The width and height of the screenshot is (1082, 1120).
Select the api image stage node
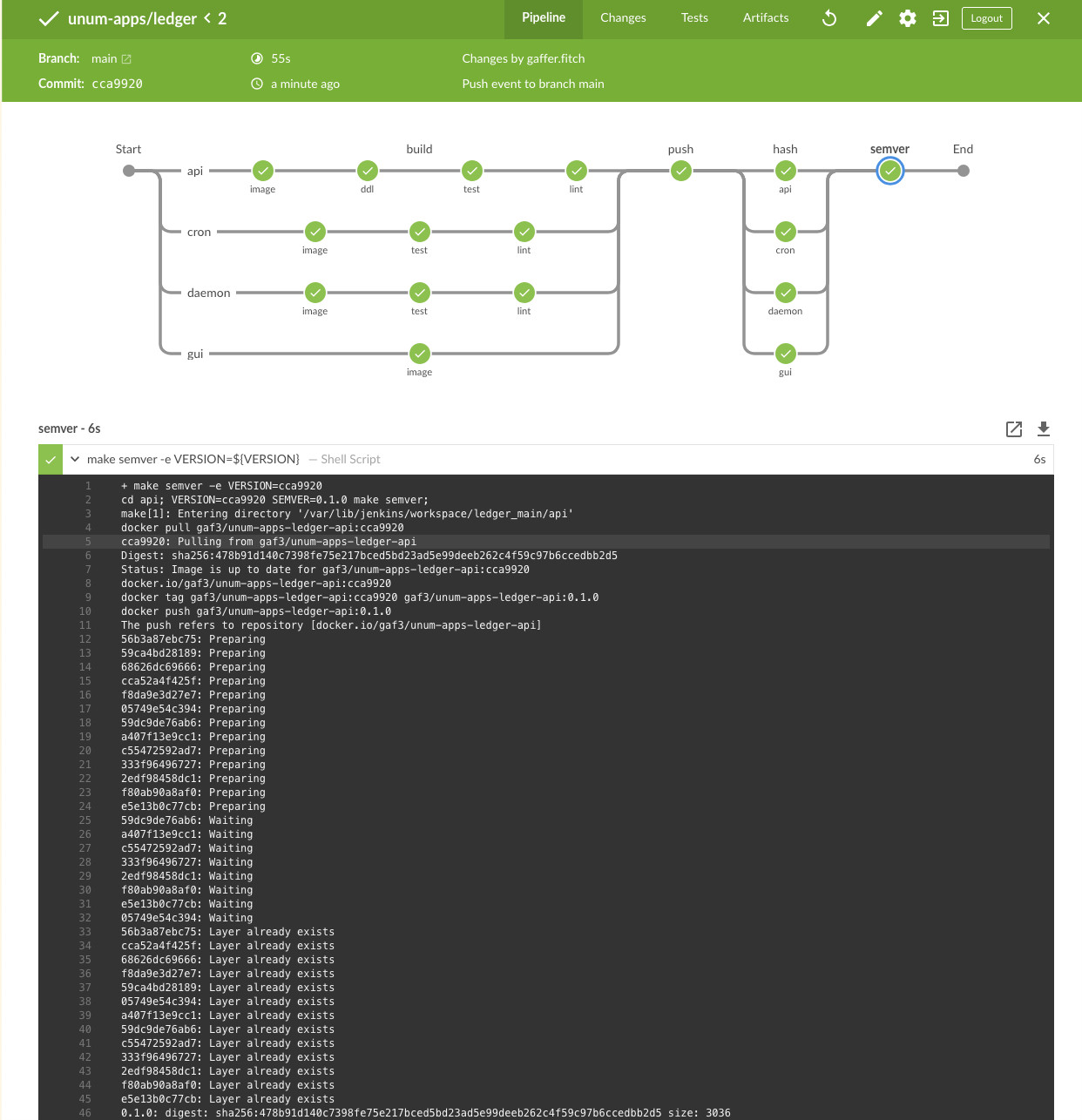click(x=263, y=171)
